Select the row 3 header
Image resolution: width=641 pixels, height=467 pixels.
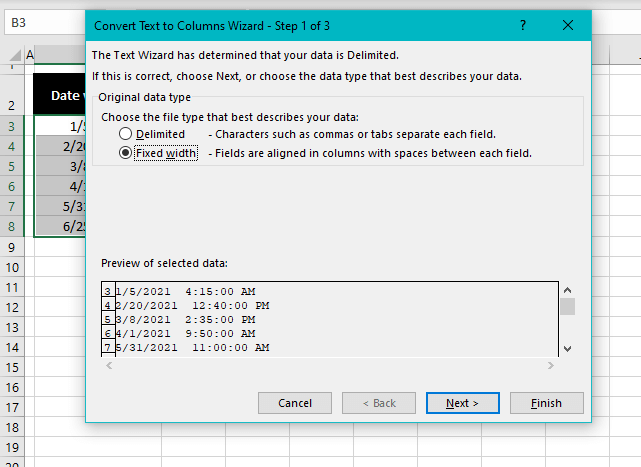(11, 126)
